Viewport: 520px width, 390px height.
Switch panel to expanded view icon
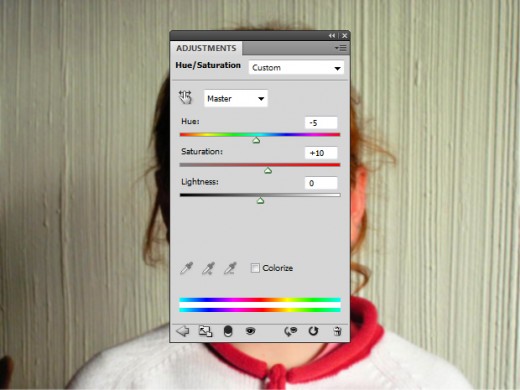click(205, 331)
